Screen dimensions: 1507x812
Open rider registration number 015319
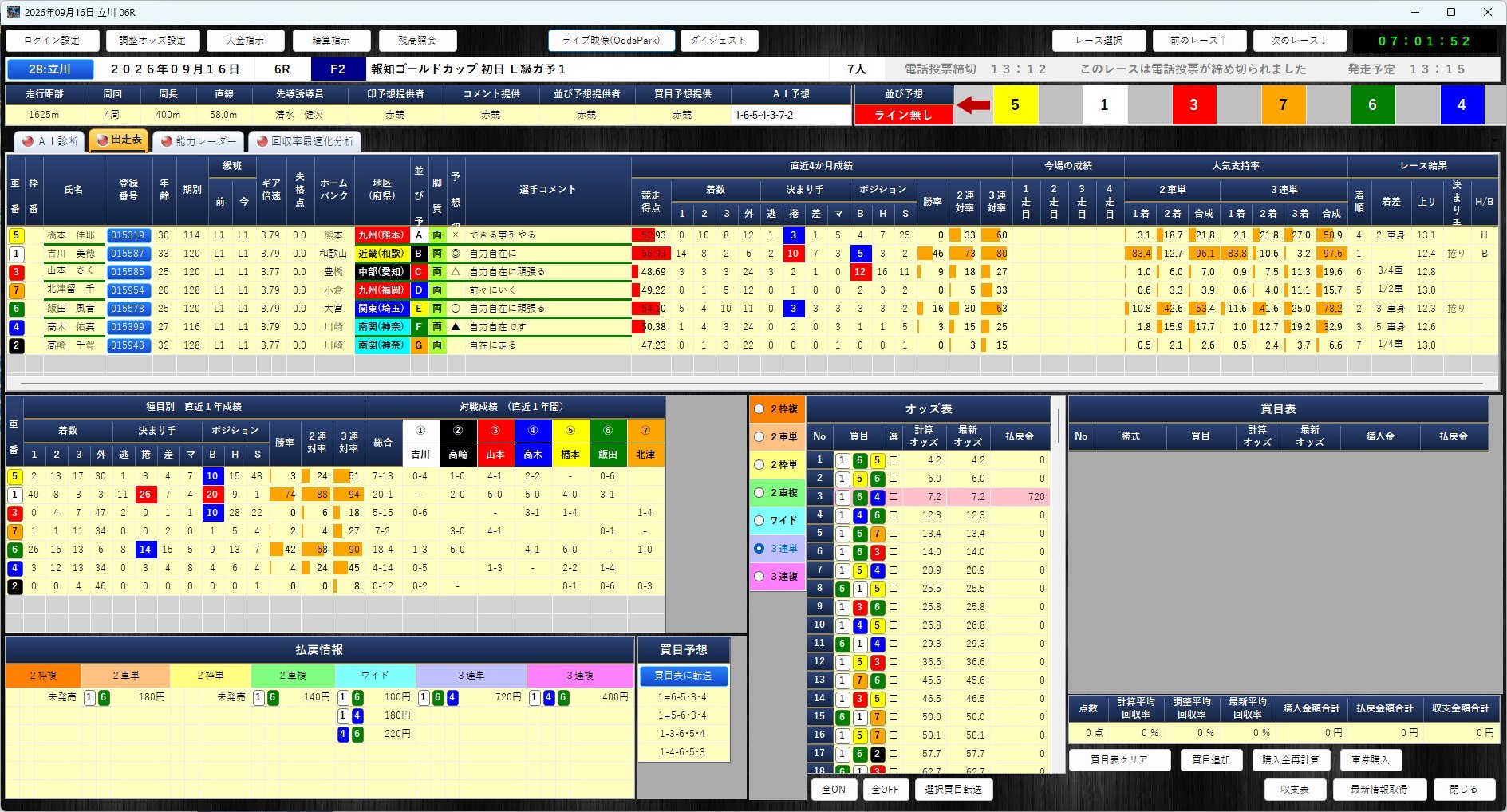coord(128,235)
